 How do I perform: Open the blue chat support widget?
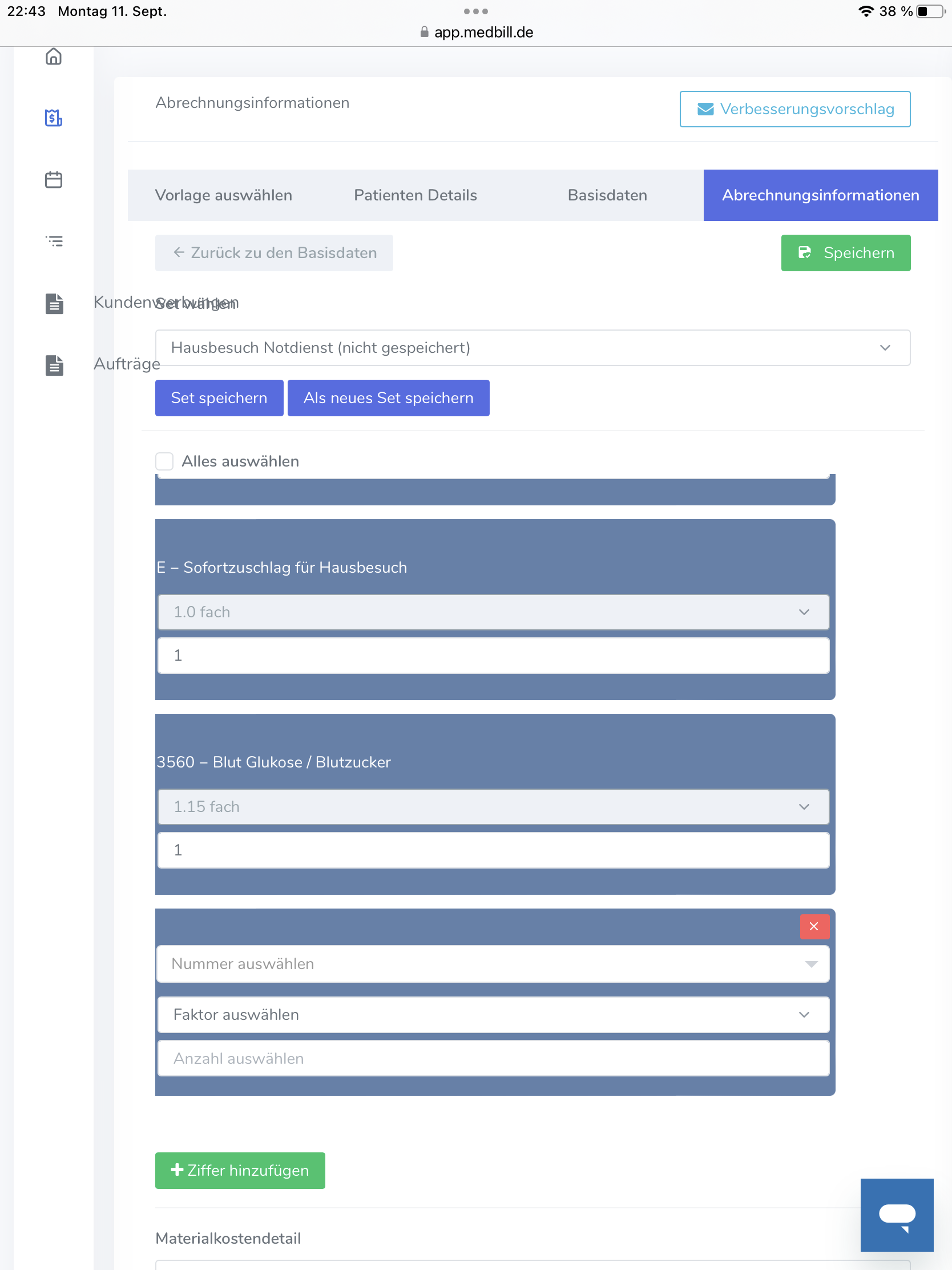(896, 1214)
